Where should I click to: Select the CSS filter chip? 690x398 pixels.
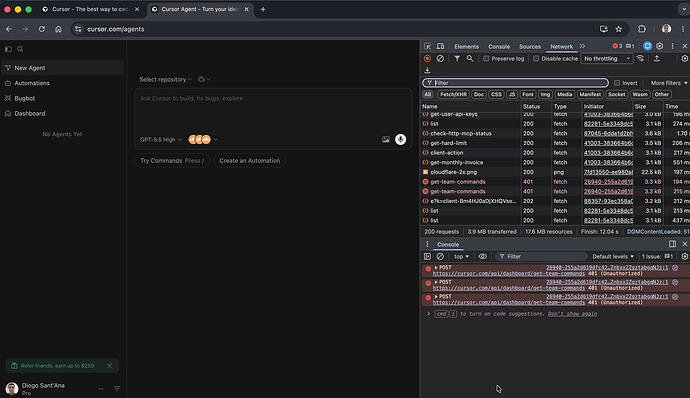(x=496, y=94)
